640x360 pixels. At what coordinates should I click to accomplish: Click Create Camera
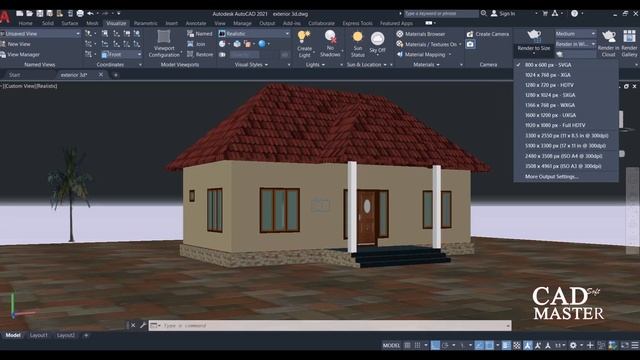click(488, 34)
